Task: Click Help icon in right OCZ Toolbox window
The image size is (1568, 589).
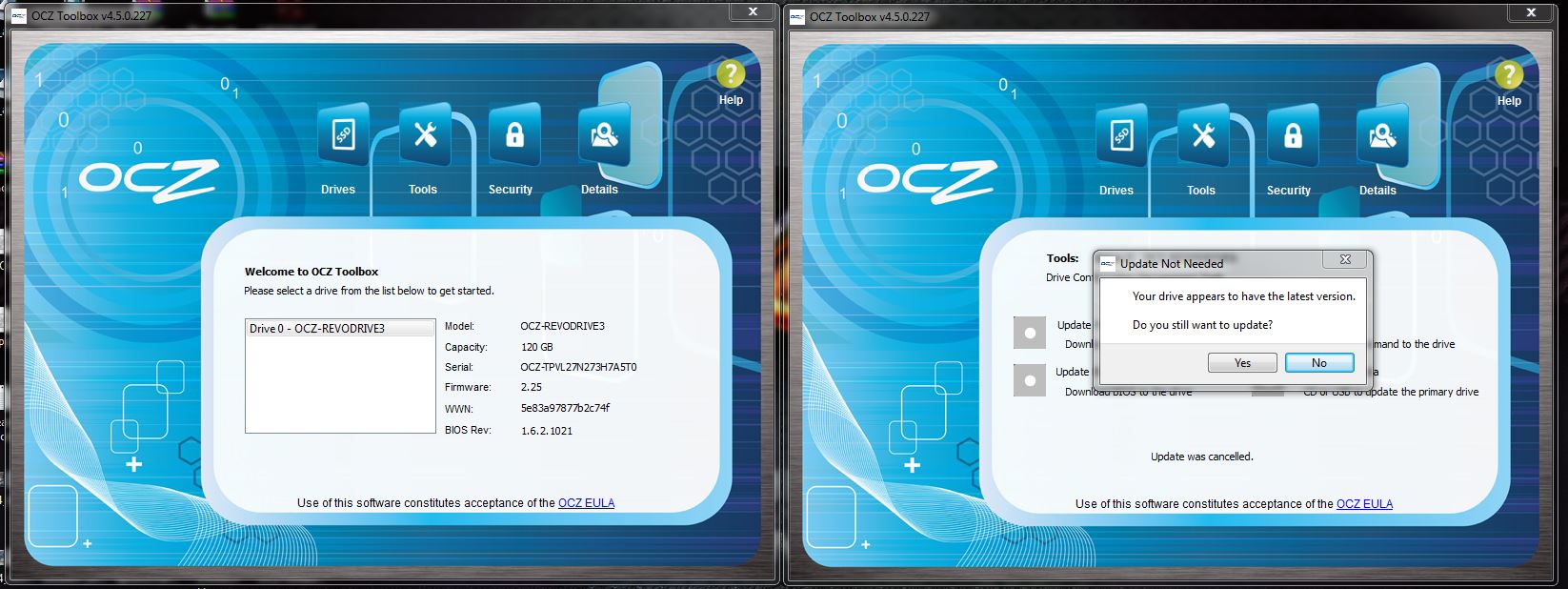Action: pos(1509,74)
